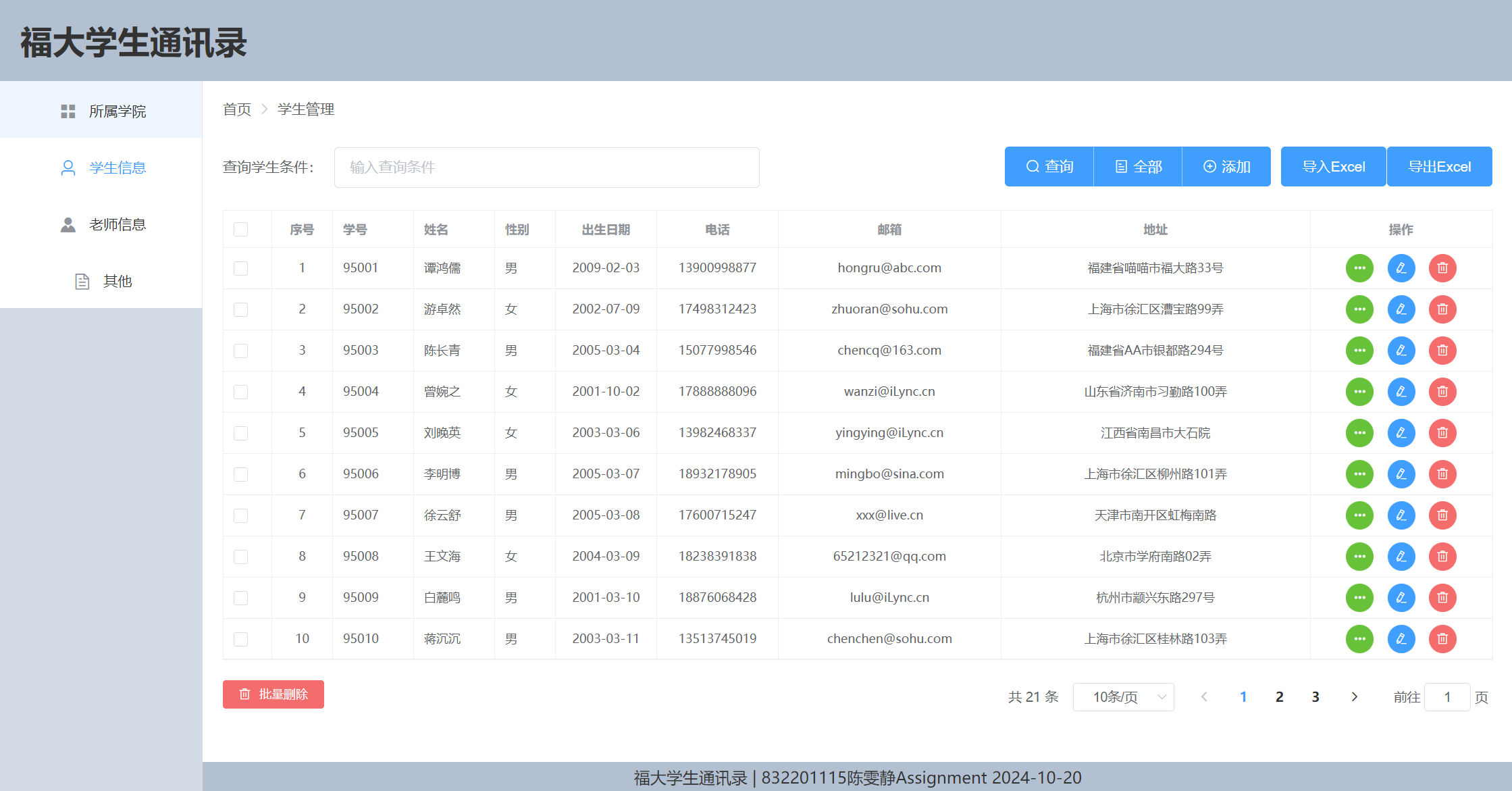Jump to page 3 in pagination
Image resolution: width=1512 pixels, height=791 pixels.
1315,697
